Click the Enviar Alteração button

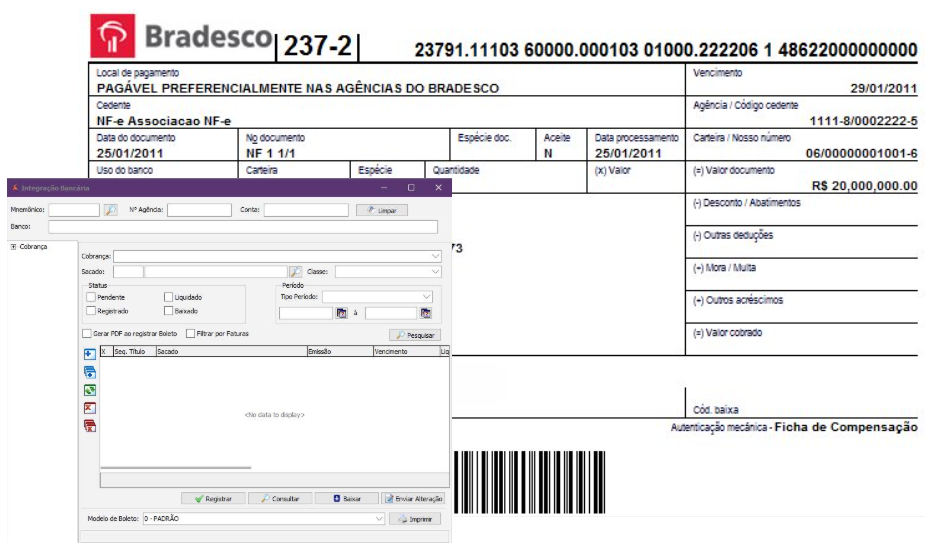[x=413, y=499]
